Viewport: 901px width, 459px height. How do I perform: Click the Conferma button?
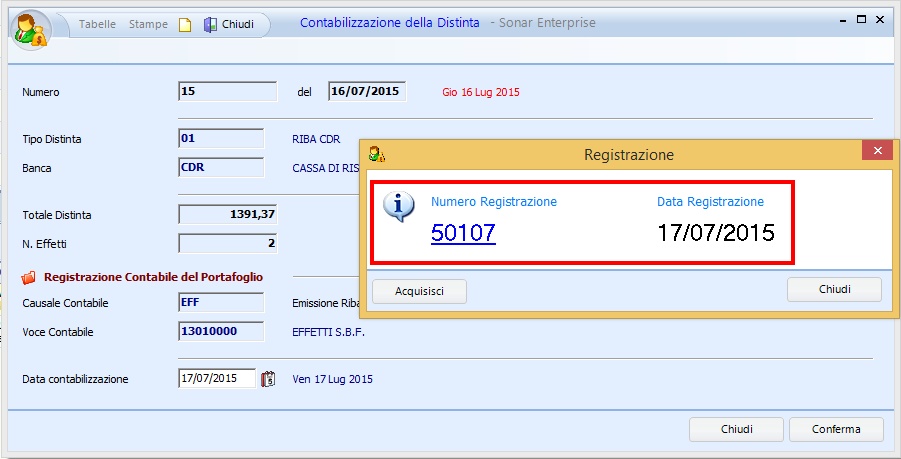[x=836, y=429]
